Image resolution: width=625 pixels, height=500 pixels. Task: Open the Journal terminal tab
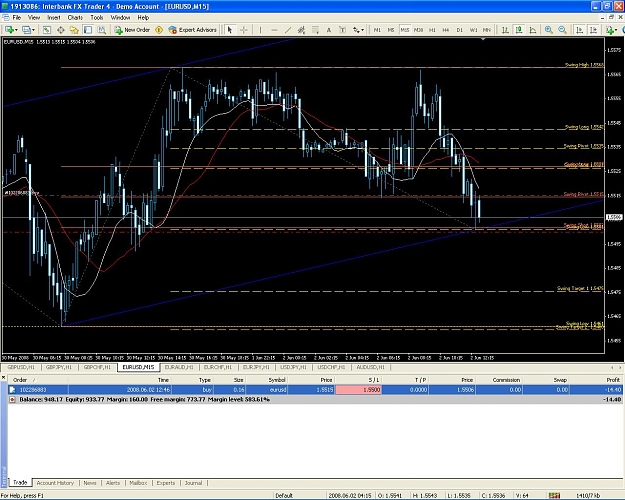pos(193,483)
